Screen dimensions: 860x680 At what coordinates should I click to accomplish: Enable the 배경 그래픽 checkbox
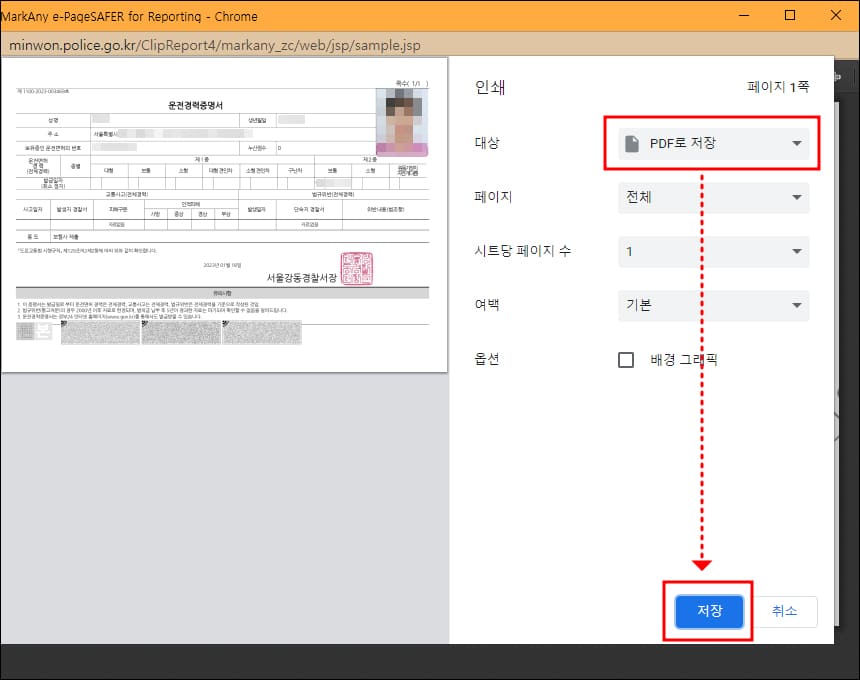pos(628,360)
